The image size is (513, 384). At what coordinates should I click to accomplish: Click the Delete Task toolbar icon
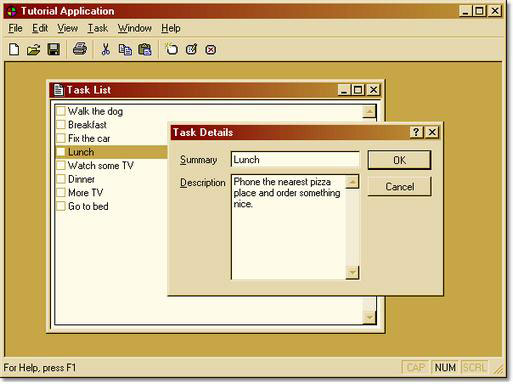(211, 50)
